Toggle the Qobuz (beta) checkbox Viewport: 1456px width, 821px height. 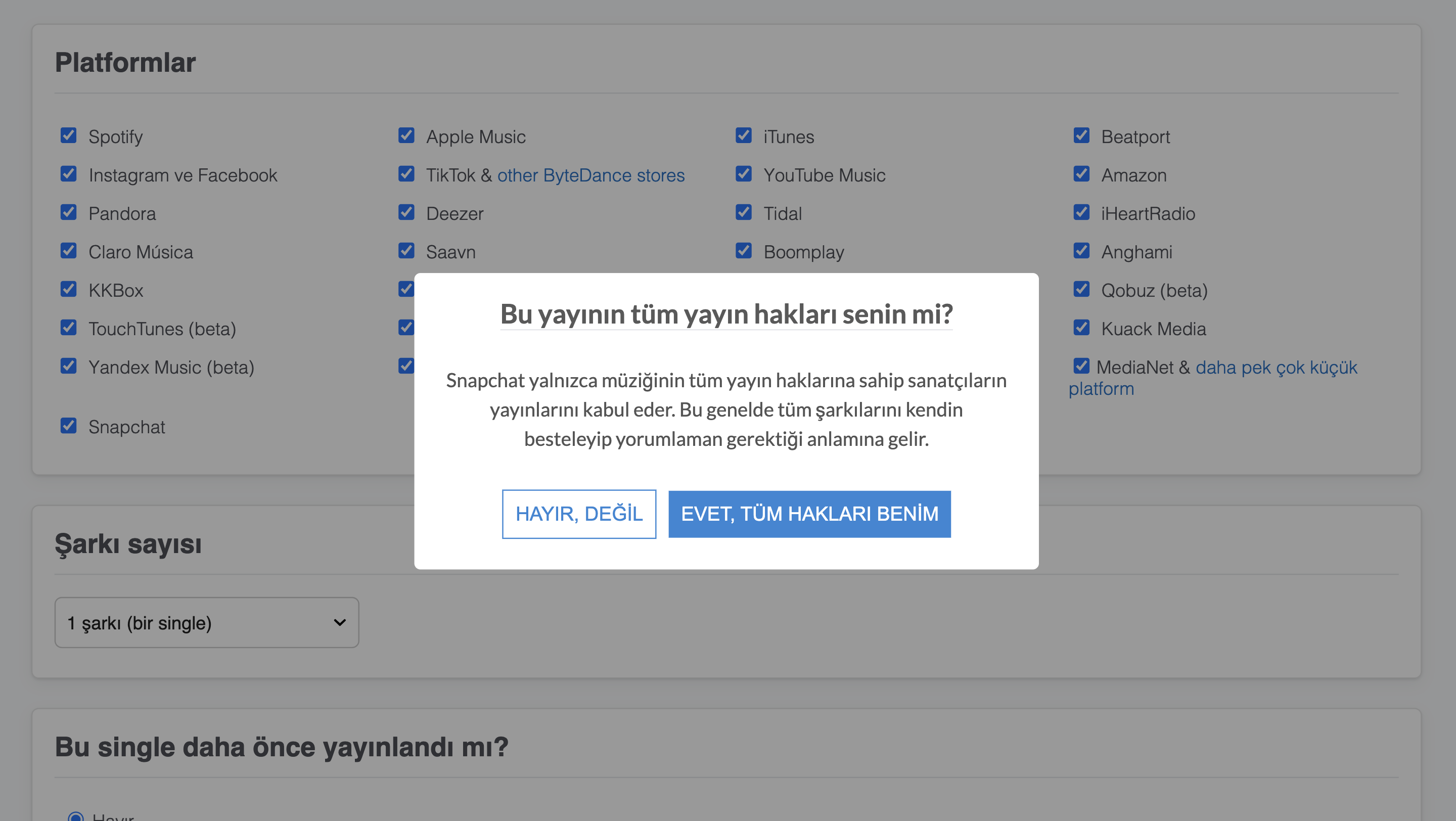[x=1082, y=289]
